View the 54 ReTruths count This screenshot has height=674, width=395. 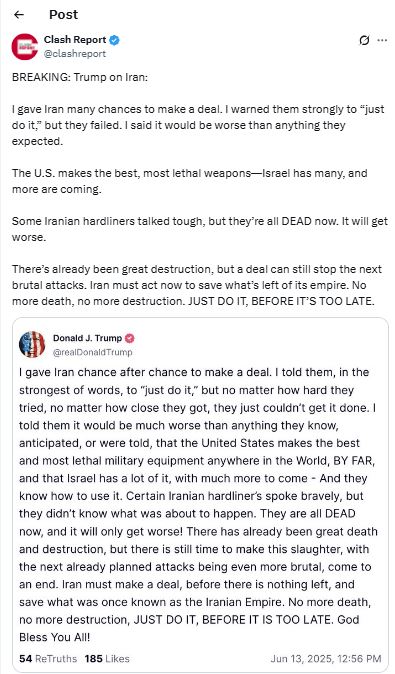[48, 659]
